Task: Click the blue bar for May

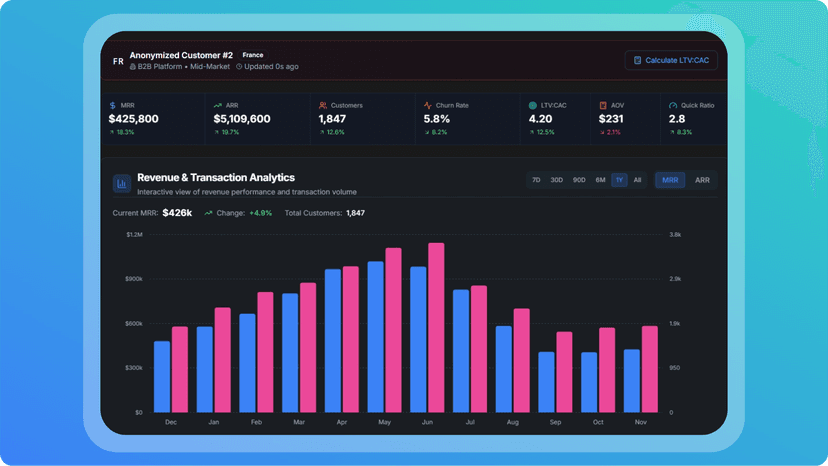Action: coord(375,337)
